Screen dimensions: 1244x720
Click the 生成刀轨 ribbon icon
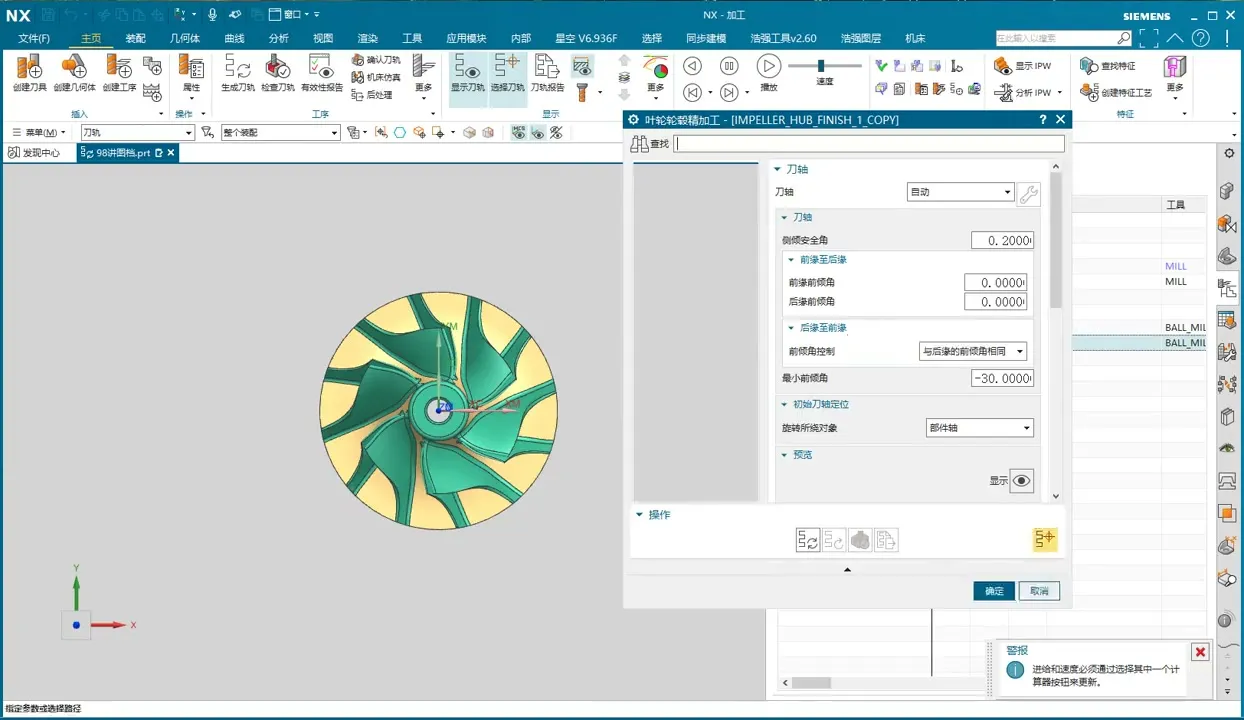237,71
